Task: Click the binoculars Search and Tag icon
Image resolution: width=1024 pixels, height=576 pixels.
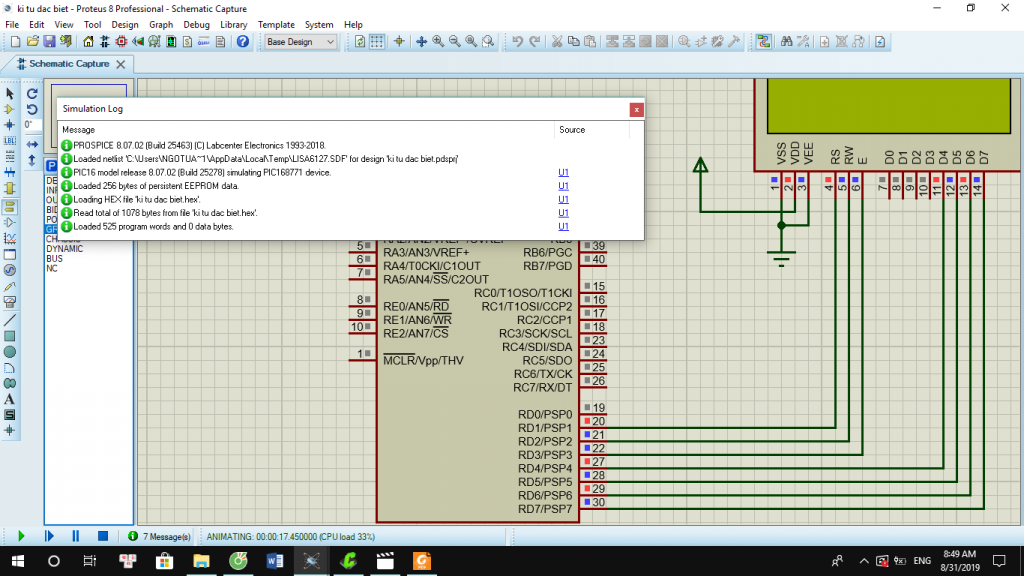Action: coord(786,42)
